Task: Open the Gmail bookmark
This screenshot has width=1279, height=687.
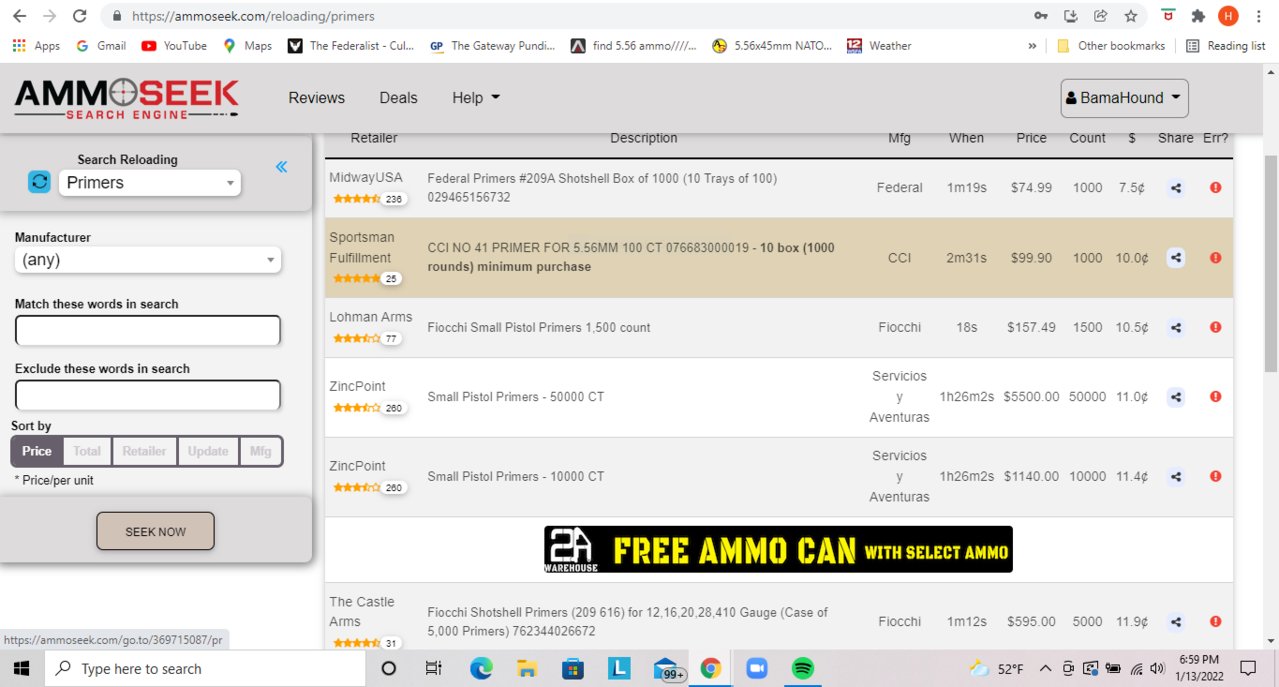Action: [100, 46]
